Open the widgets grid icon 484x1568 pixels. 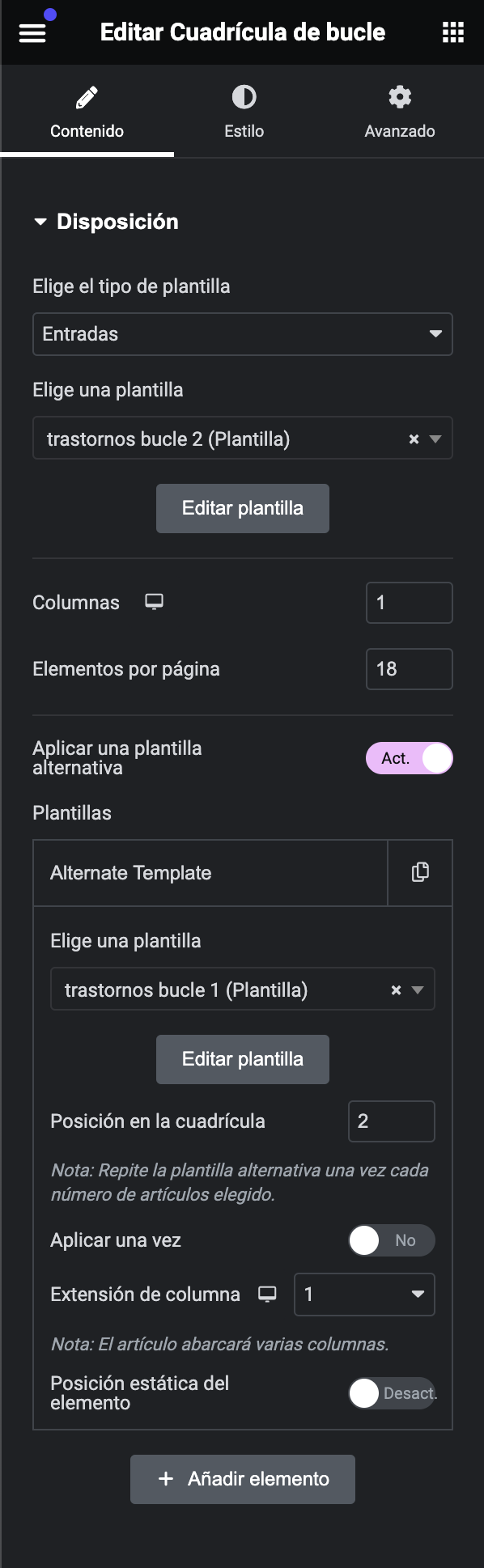[453, 32]
